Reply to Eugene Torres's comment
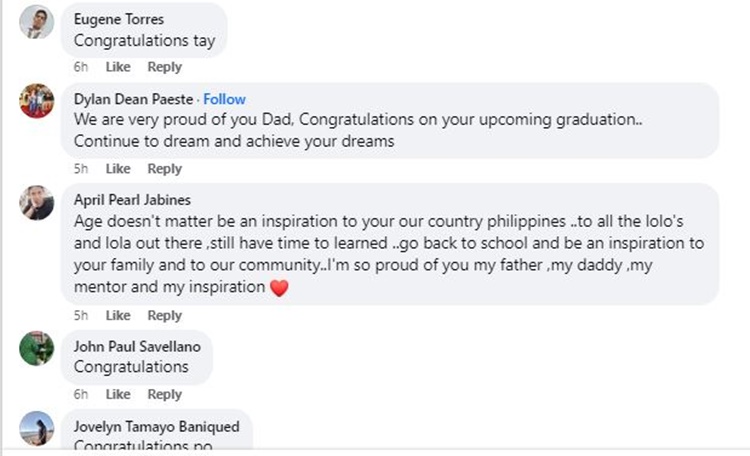The height and width of the screenshot is (456, 750). click(x=164, y=67)
